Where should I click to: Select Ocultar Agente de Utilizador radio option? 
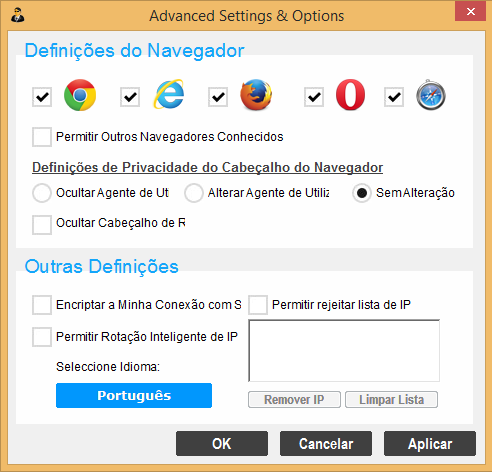[x=42, y=193]
